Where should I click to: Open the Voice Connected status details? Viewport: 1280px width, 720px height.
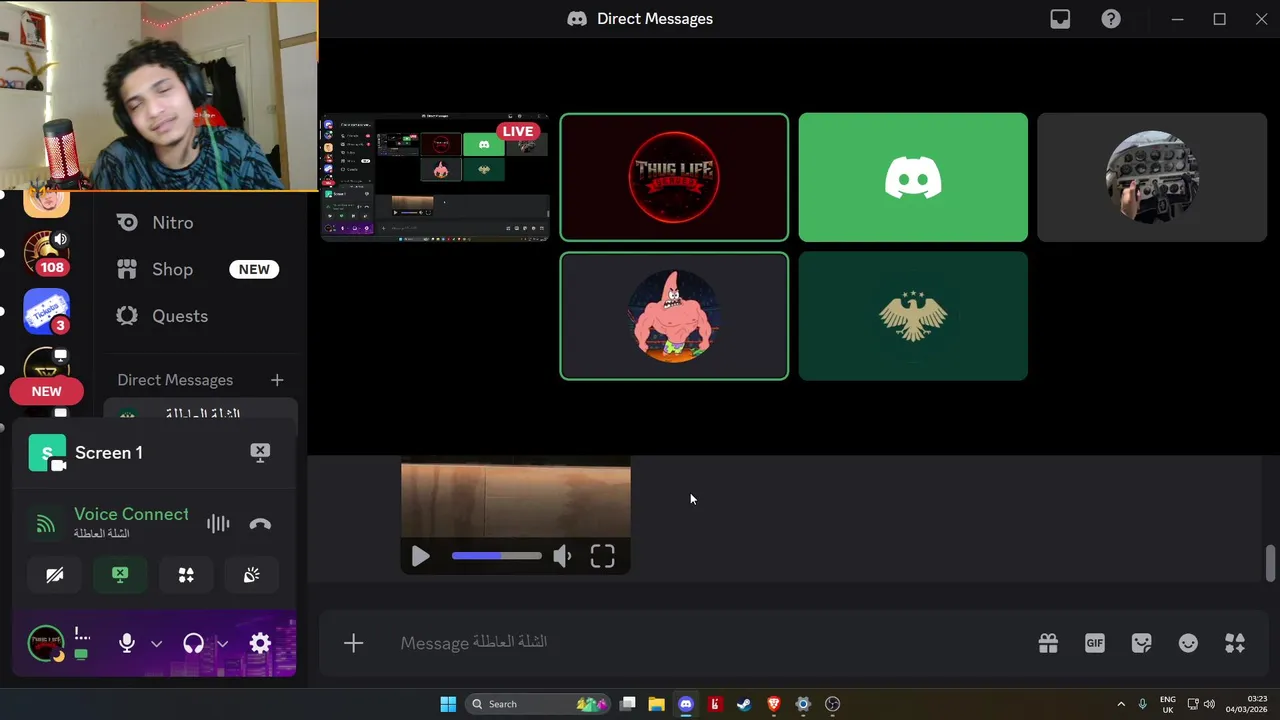click(131, 514)
